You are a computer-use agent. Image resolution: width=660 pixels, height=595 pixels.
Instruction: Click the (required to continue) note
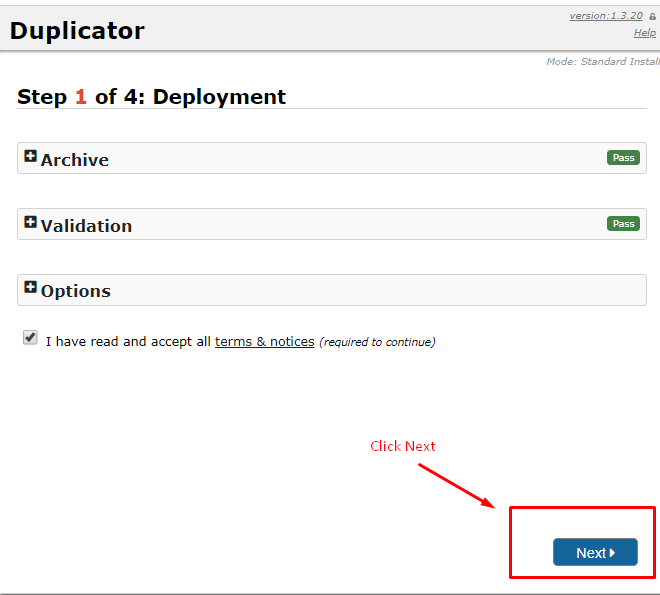(x=377, y=342)
